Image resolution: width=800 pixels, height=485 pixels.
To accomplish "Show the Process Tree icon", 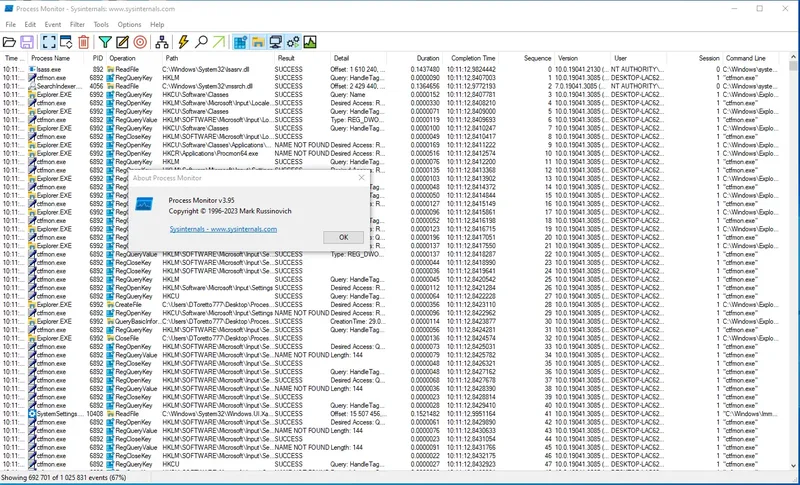I will point(162,42).
